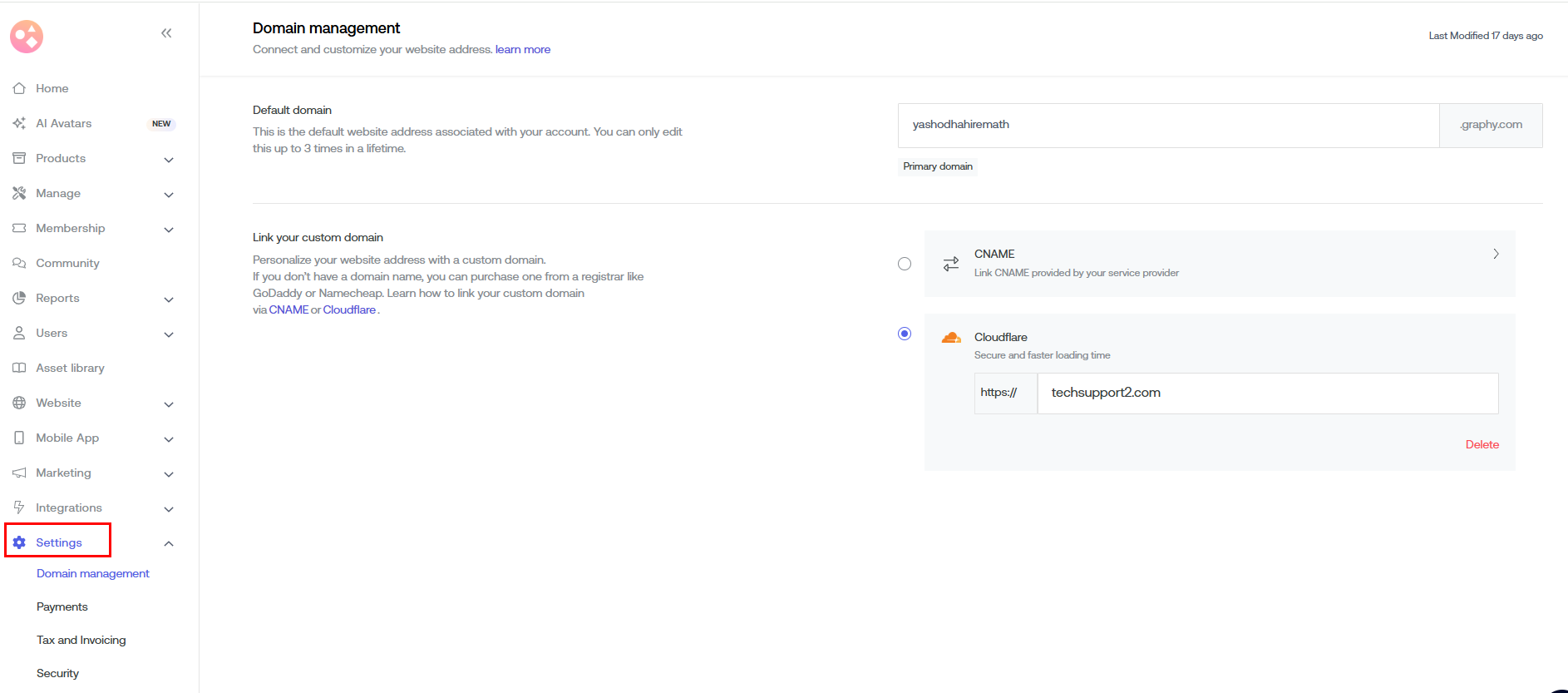Open Security settings page
This screenshot has height=693, width=1568.
[x=58, y=673]
